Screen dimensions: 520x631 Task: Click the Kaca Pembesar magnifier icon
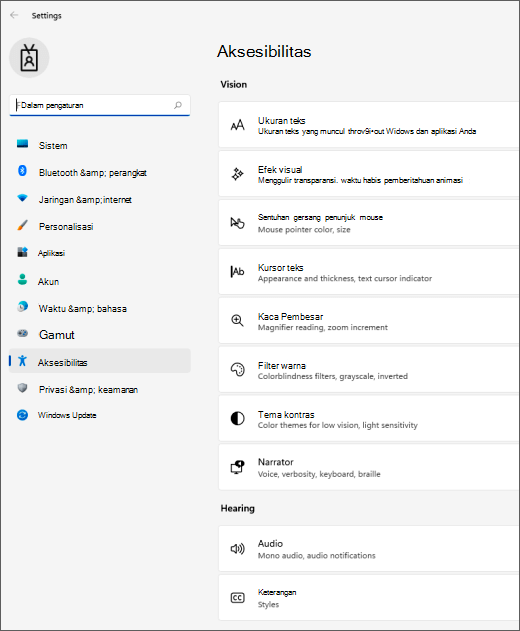[x=237, y=321]
